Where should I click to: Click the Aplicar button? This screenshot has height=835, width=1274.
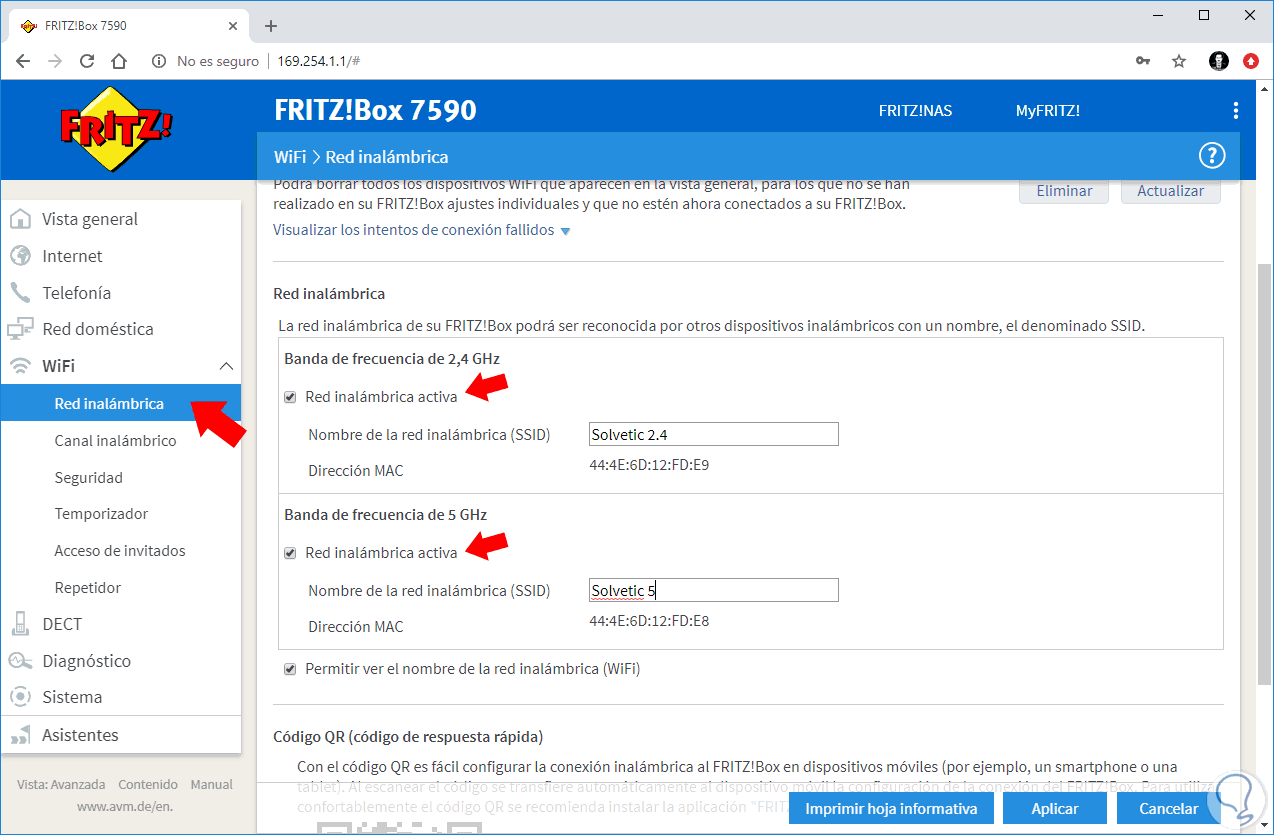pyautogui.click(x=1055, y=809)
